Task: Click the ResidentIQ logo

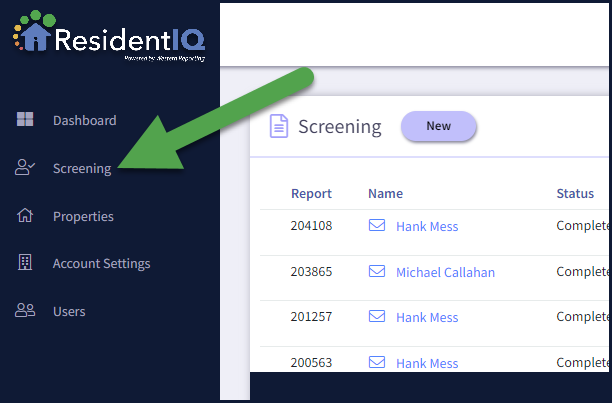Action: coord(109,36)
